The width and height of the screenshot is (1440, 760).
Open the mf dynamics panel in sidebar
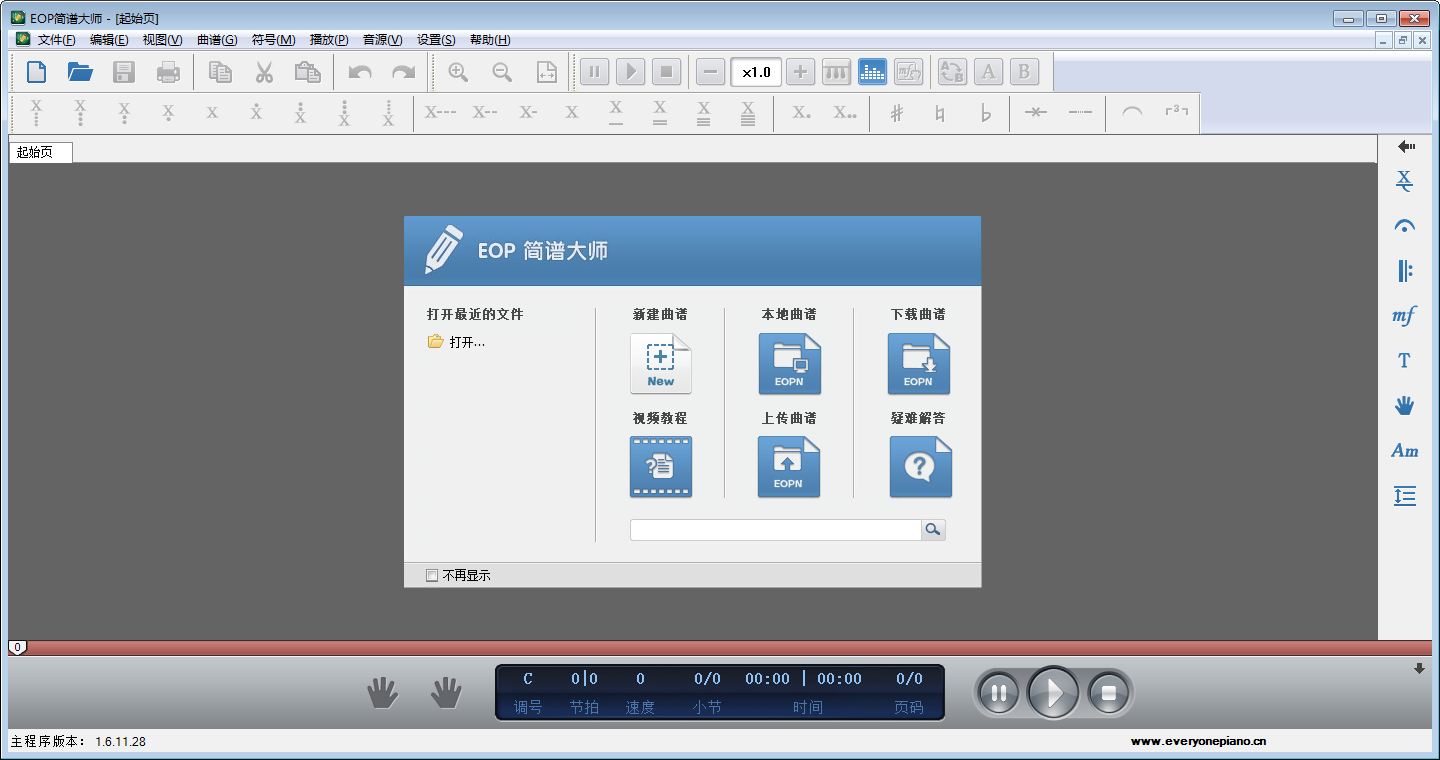1405,315
